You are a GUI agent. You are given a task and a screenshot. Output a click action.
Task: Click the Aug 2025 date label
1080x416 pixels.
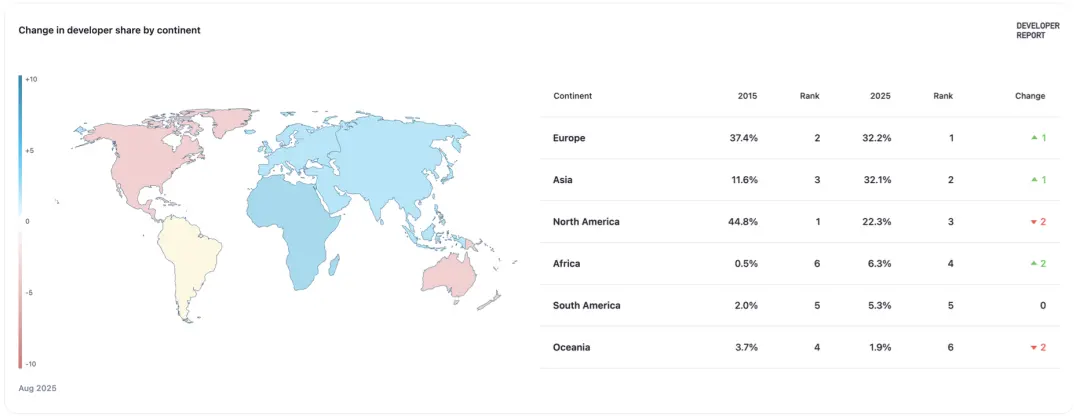click(37, 388)
